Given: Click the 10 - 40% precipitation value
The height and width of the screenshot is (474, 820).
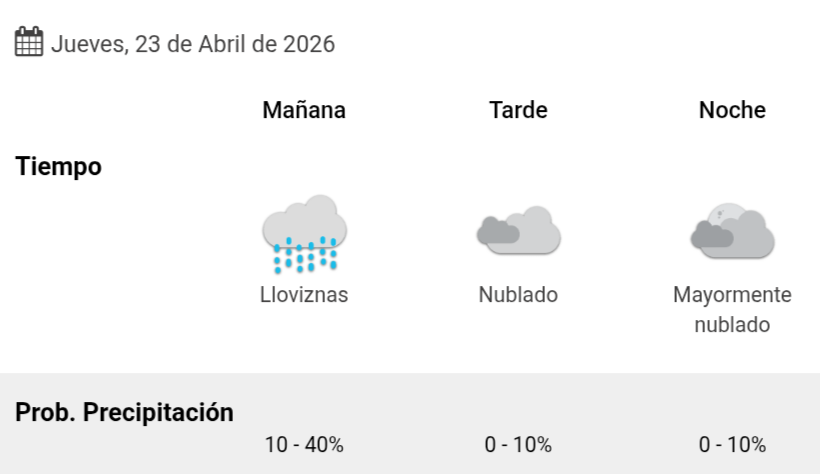Looking at the screenshot, I should 304,445.
